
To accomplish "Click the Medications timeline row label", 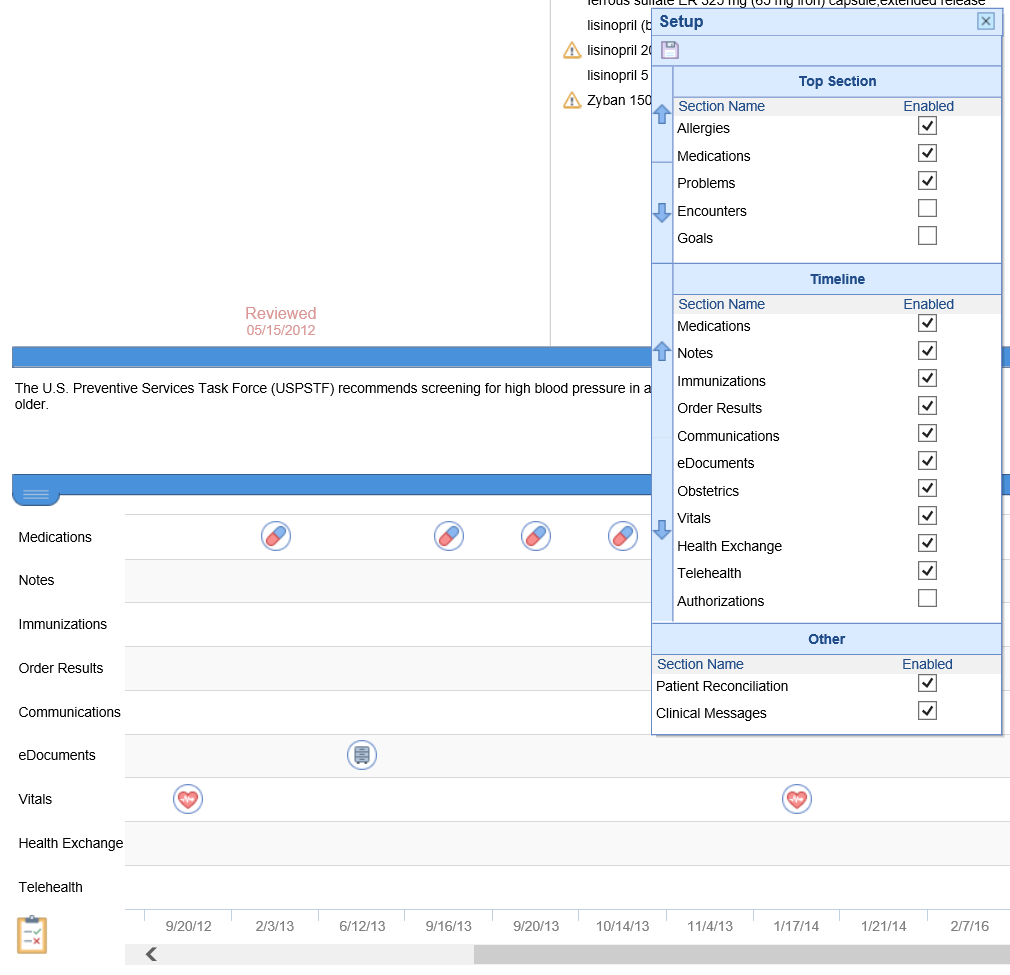I will point(55,537).
